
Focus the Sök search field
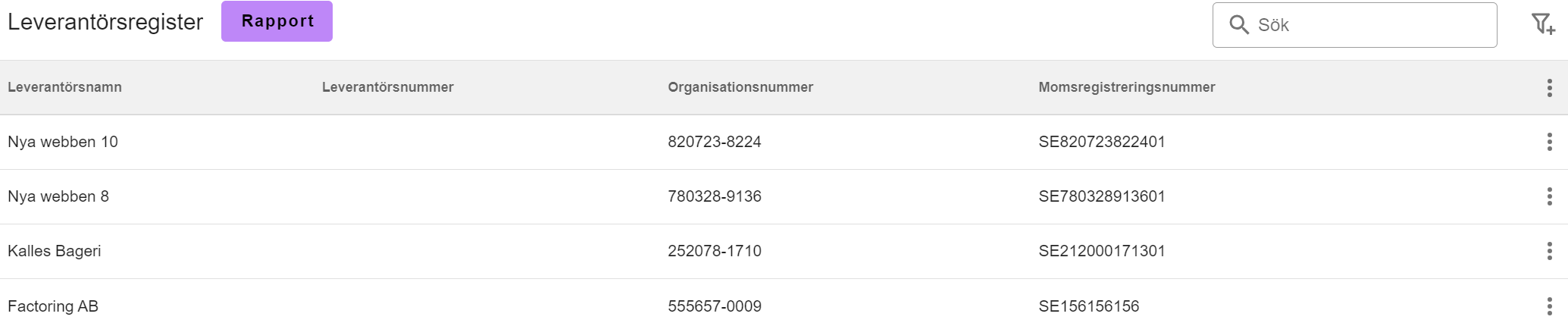coord(1354,25)
